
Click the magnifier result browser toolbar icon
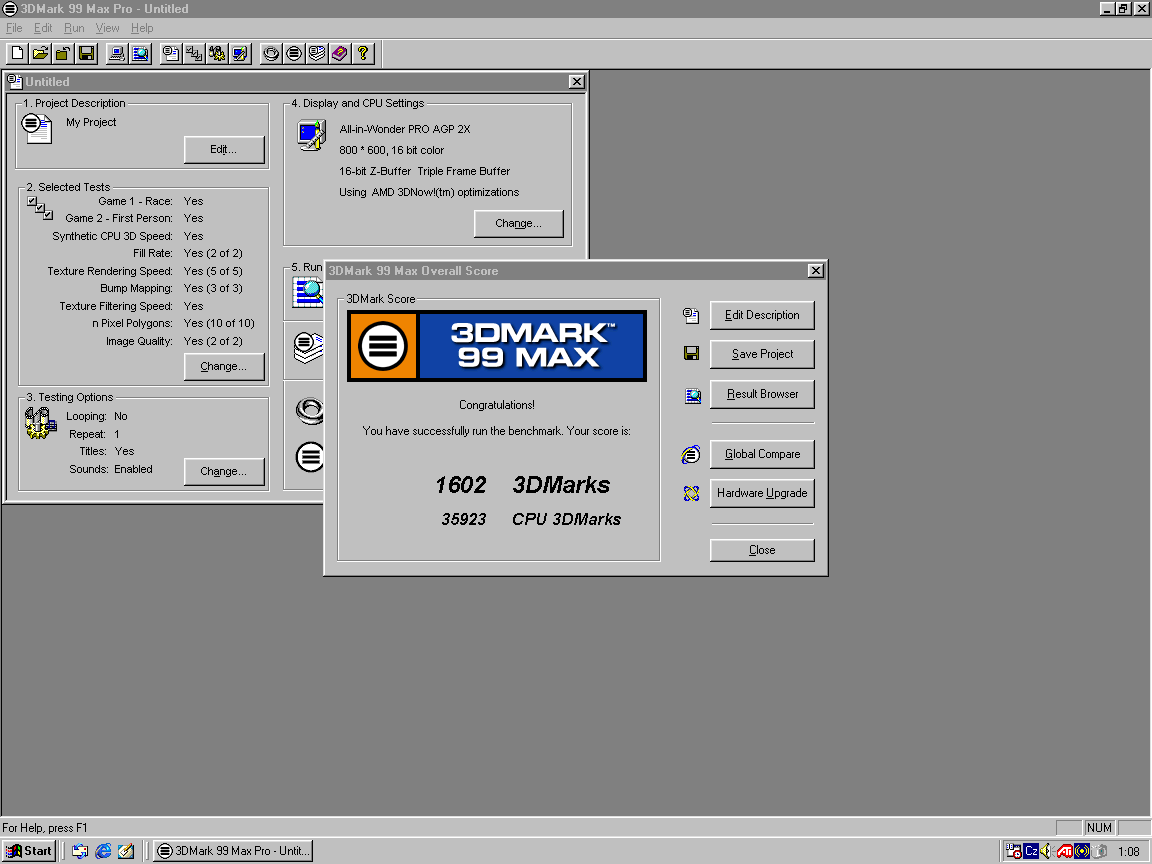pos(140,53)
